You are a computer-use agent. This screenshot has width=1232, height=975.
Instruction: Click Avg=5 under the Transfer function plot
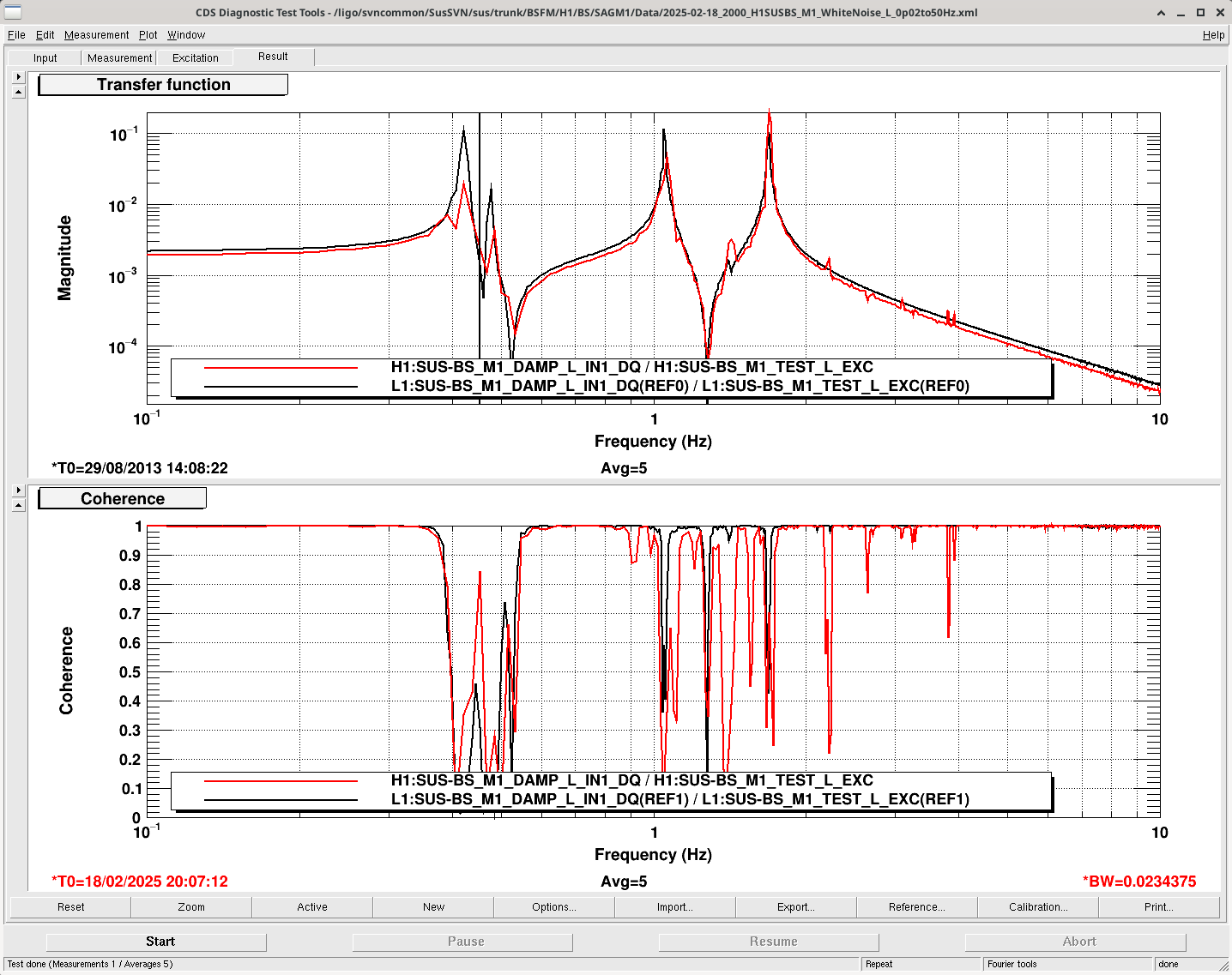[624, 468]
